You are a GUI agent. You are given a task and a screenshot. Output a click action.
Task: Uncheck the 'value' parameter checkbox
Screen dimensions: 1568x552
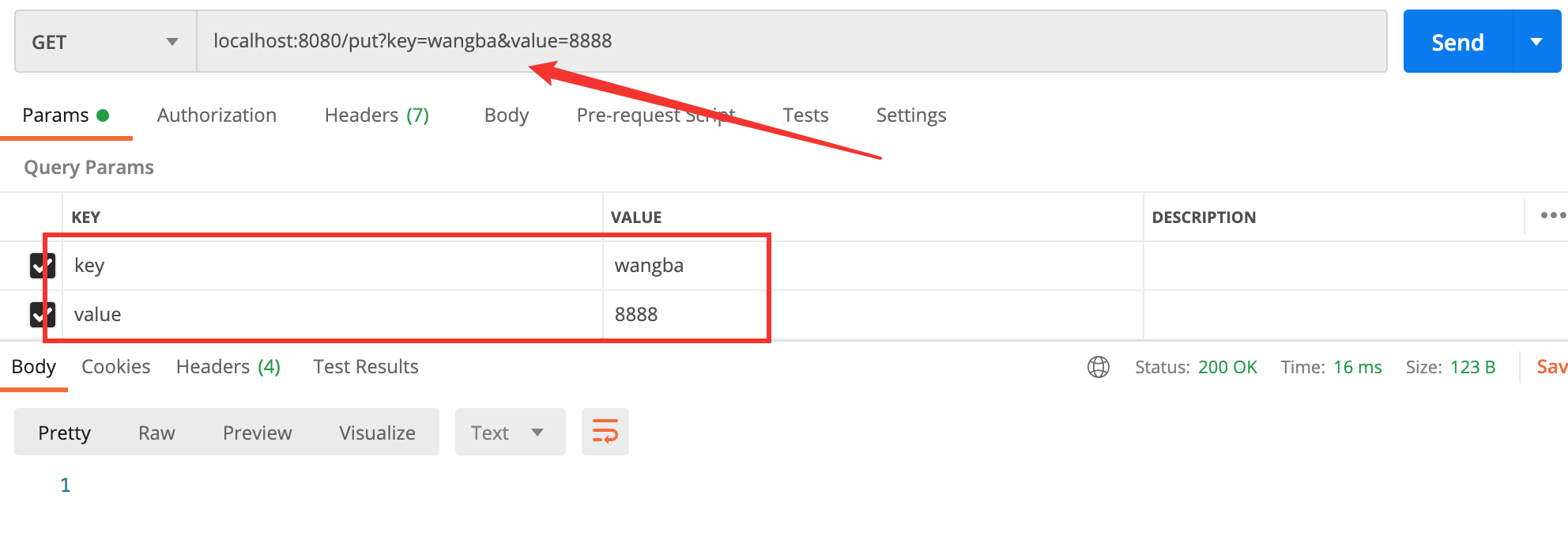pos(42,315)
